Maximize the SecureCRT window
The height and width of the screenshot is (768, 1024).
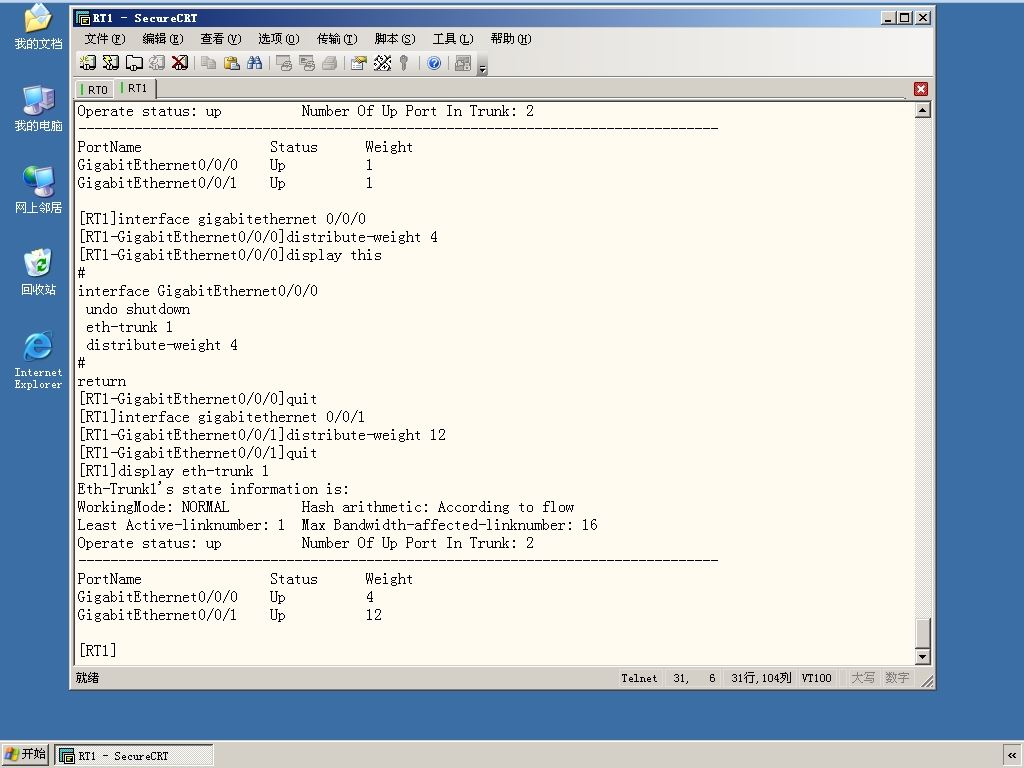pos(905,18)
